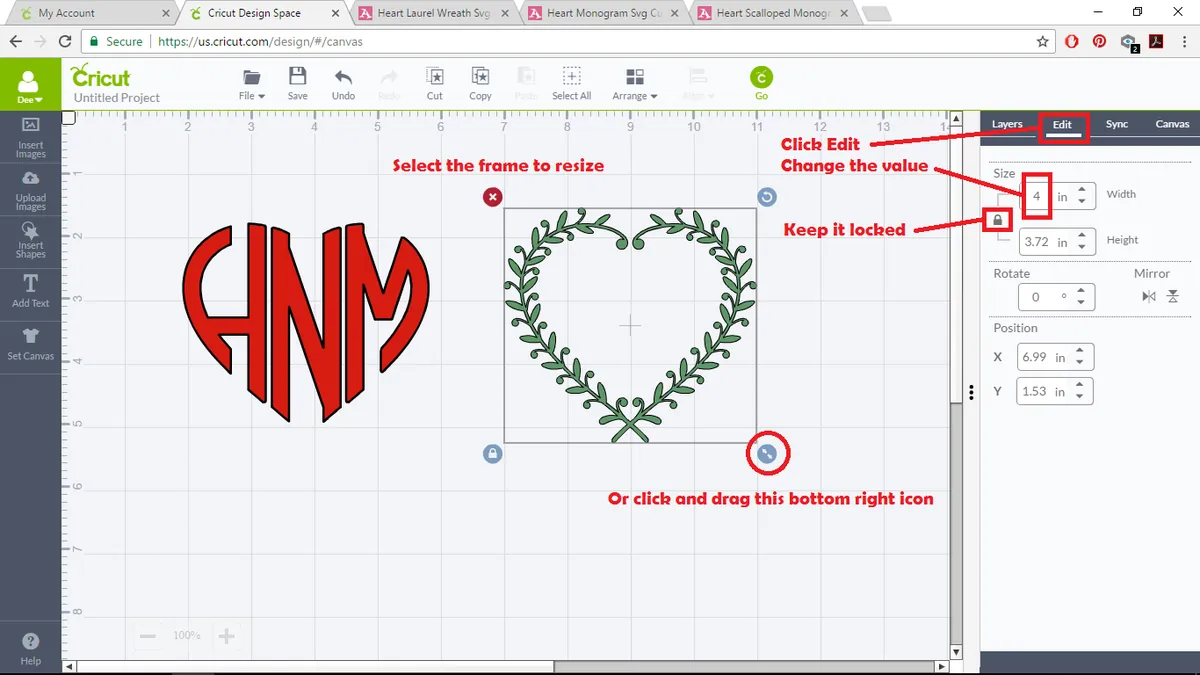The image size is (1200, 675).
Task: Switch to the Sync tab
Action: pyautogui.click(x=1117, y=124)
